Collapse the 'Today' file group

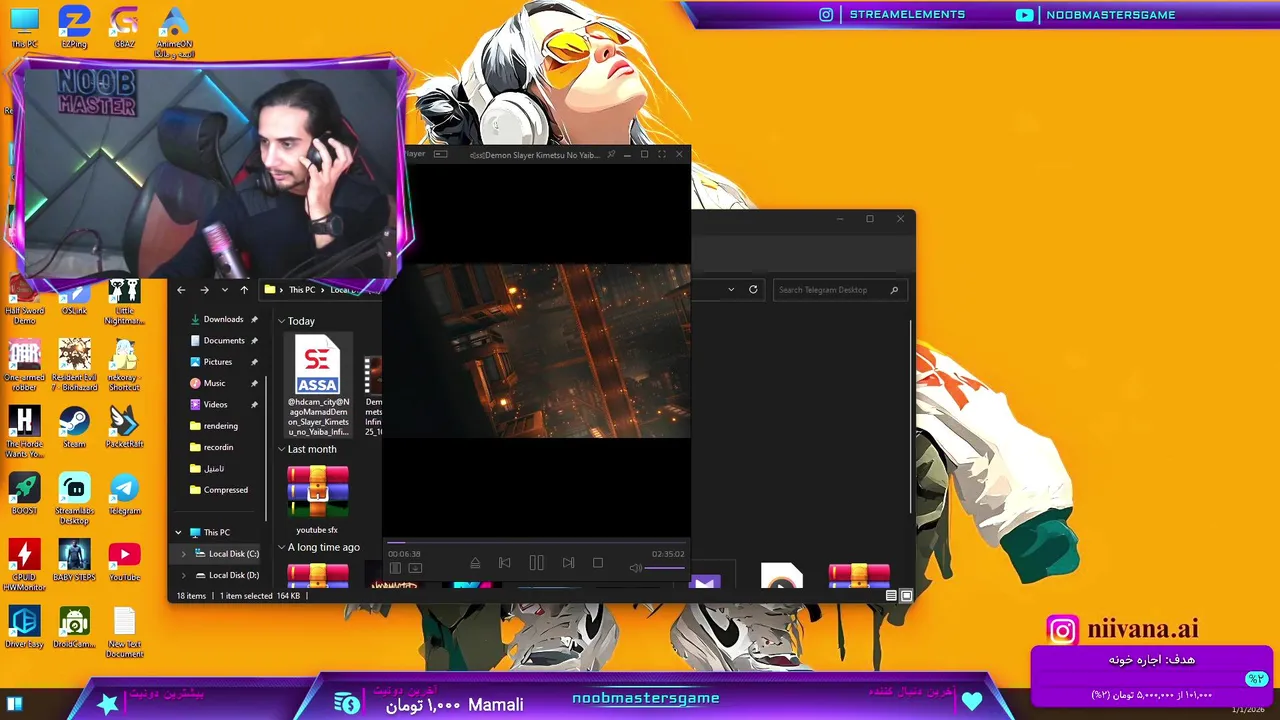tap(282, 321)
